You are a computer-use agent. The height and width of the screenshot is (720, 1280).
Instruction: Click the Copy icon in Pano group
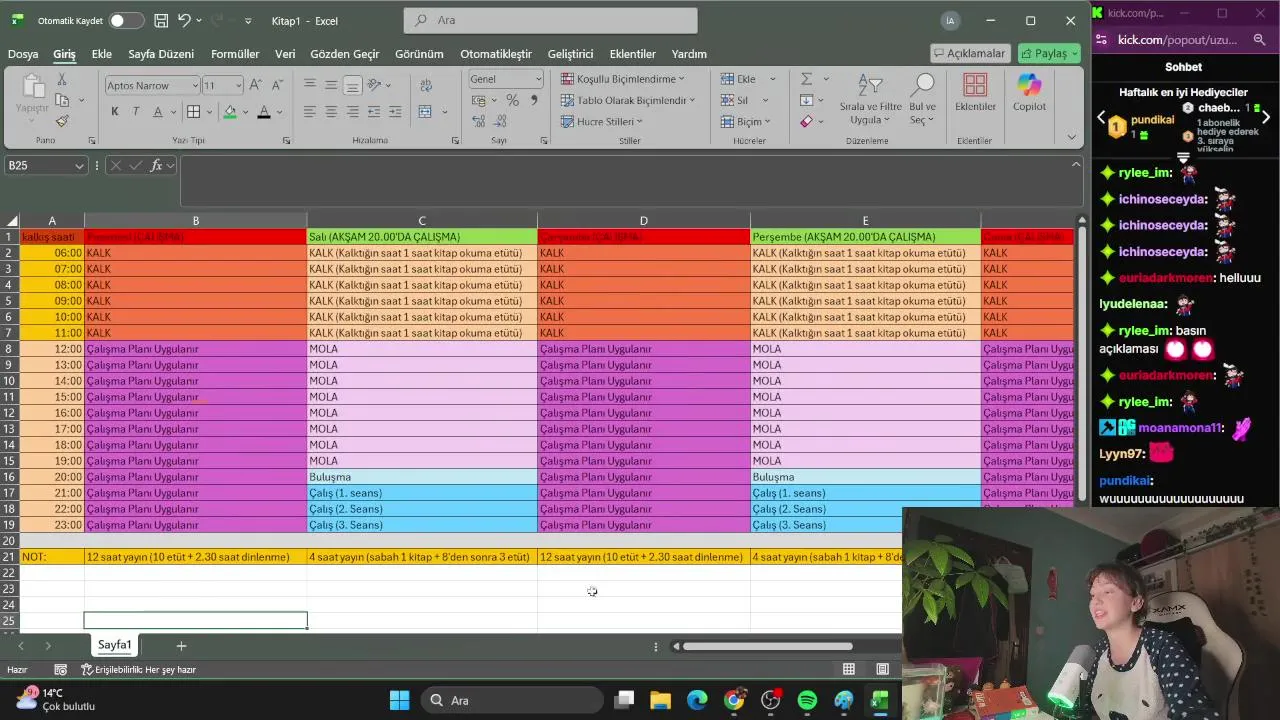point(62,101)
